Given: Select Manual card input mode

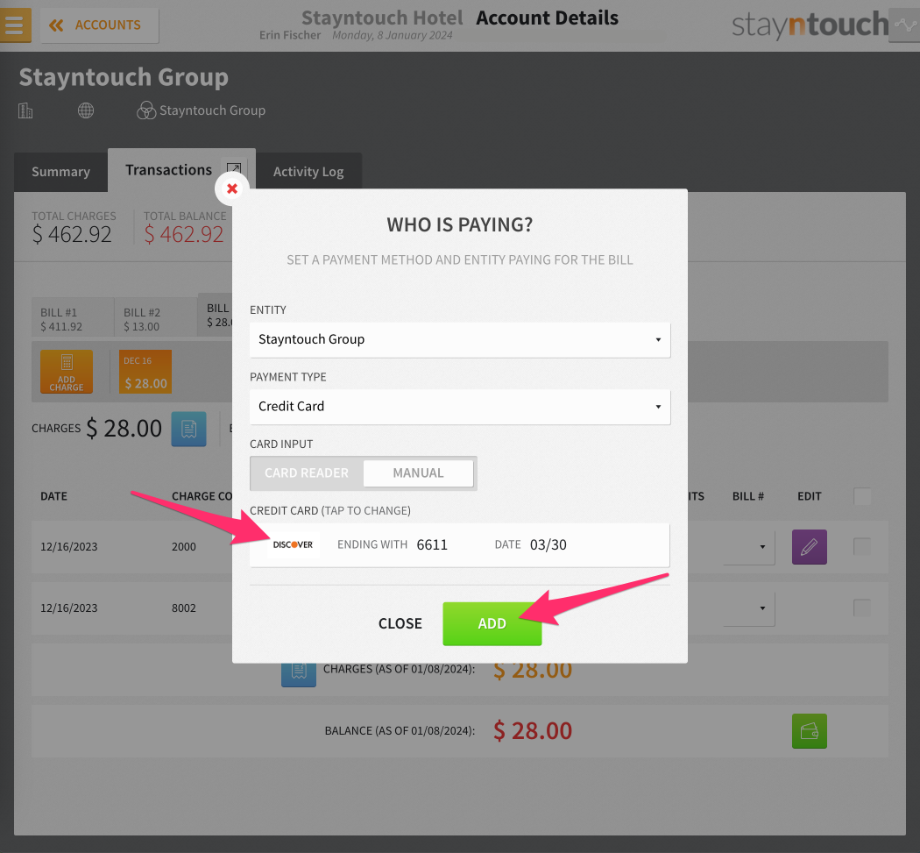Looking at the screenshot, I should [418, 473].
